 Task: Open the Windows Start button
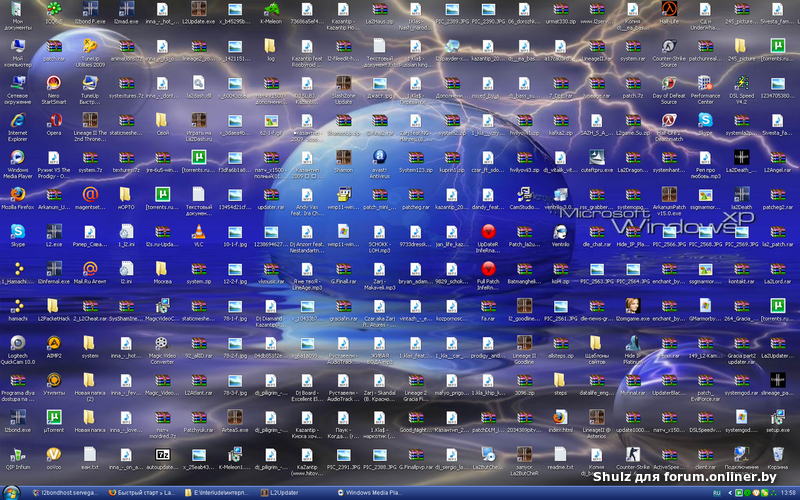point(11,493)
